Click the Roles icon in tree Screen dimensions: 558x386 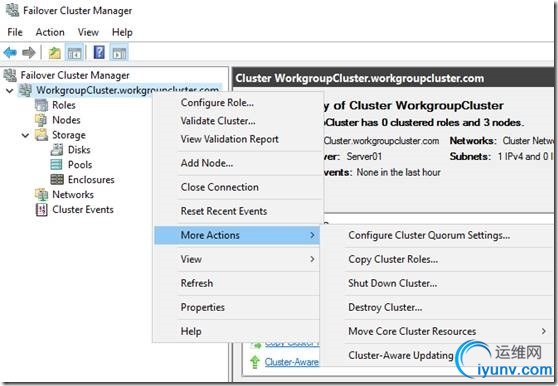[41, 105]
